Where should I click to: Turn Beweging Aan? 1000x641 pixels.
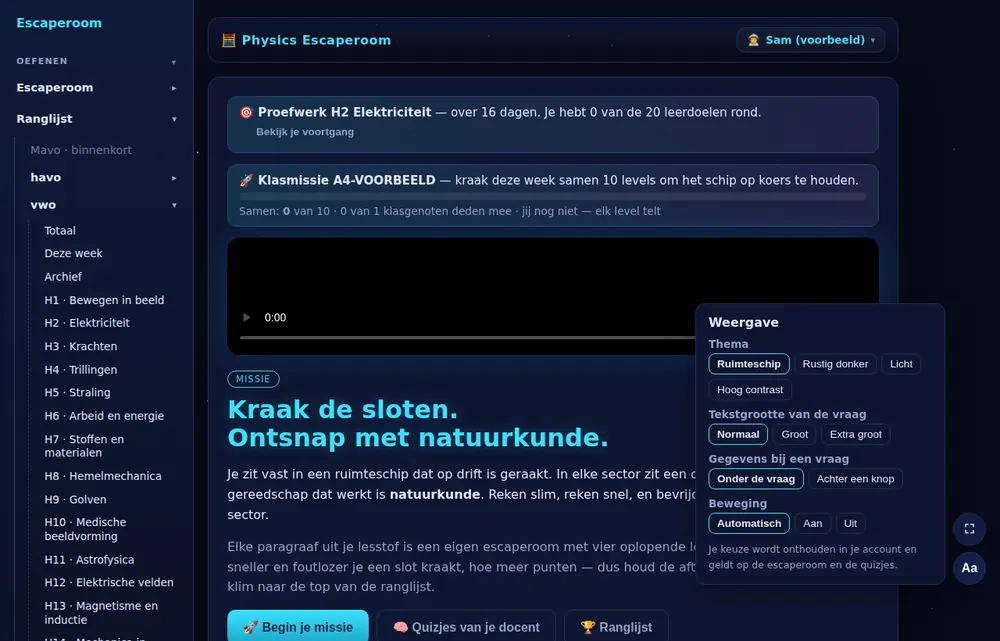click(812, 524)
